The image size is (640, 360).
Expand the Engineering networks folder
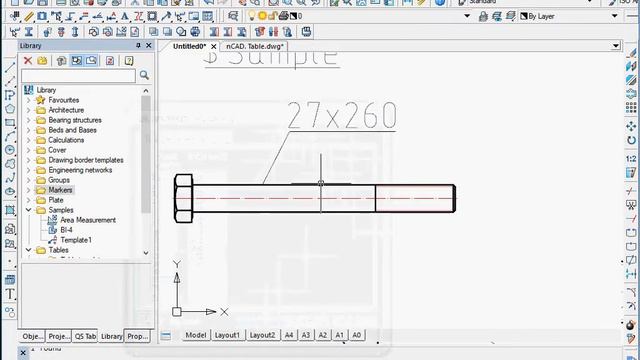click(x=28, y=170)
